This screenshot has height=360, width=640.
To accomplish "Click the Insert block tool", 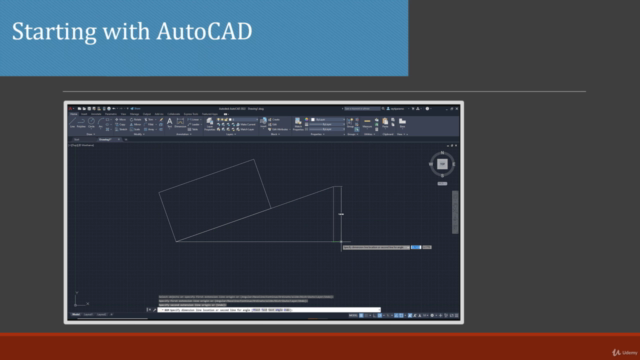I will coord(263,122).
